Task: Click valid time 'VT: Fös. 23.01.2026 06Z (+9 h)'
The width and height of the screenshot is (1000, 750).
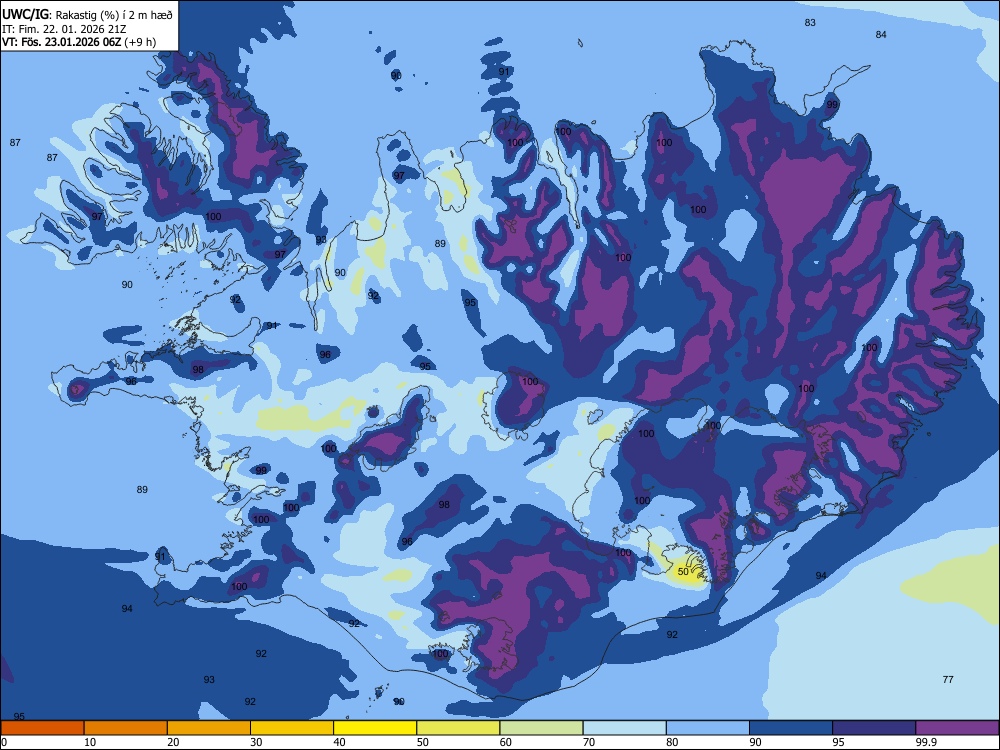Action: coord(79,43)
